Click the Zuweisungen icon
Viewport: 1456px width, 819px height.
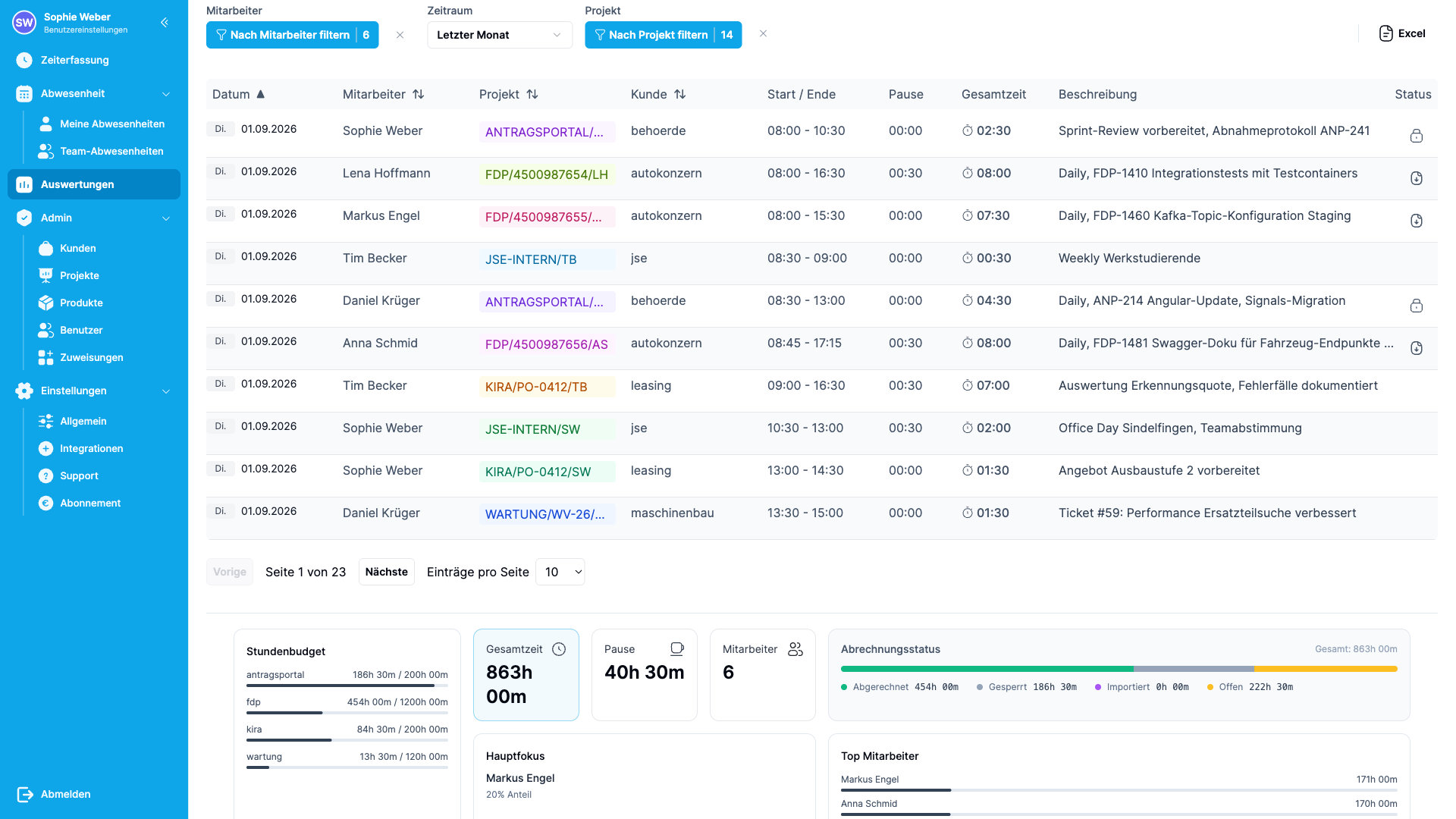[45, 357]
